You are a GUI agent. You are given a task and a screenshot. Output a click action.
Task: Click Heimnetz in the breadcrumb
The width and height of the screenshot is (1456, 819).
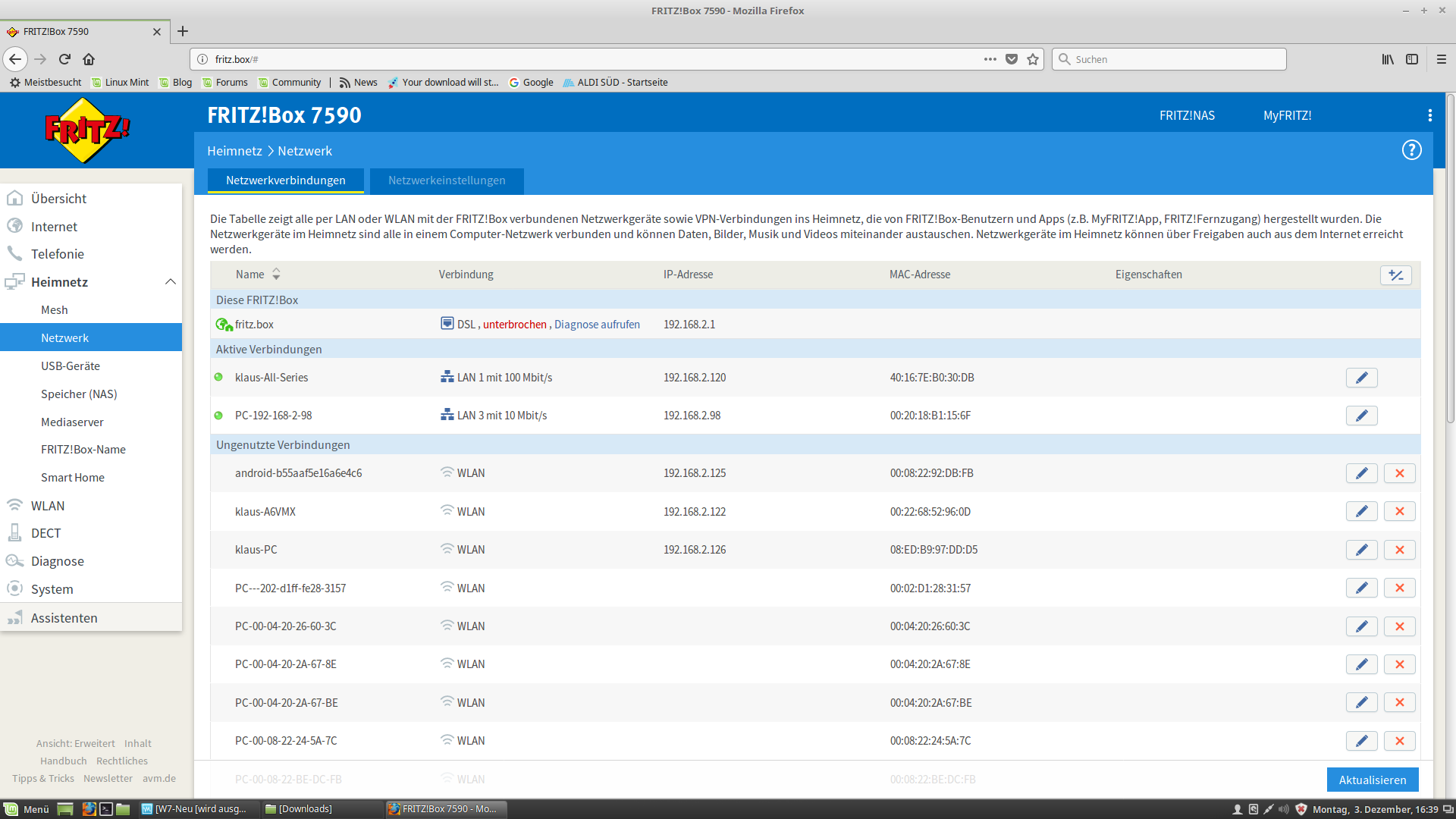coord(234,151)
